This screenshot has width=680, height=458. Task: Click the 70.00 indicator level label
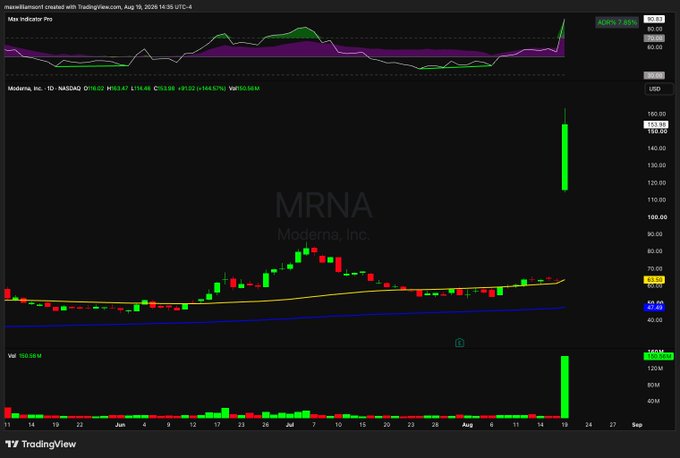click(x=654, y=38)
